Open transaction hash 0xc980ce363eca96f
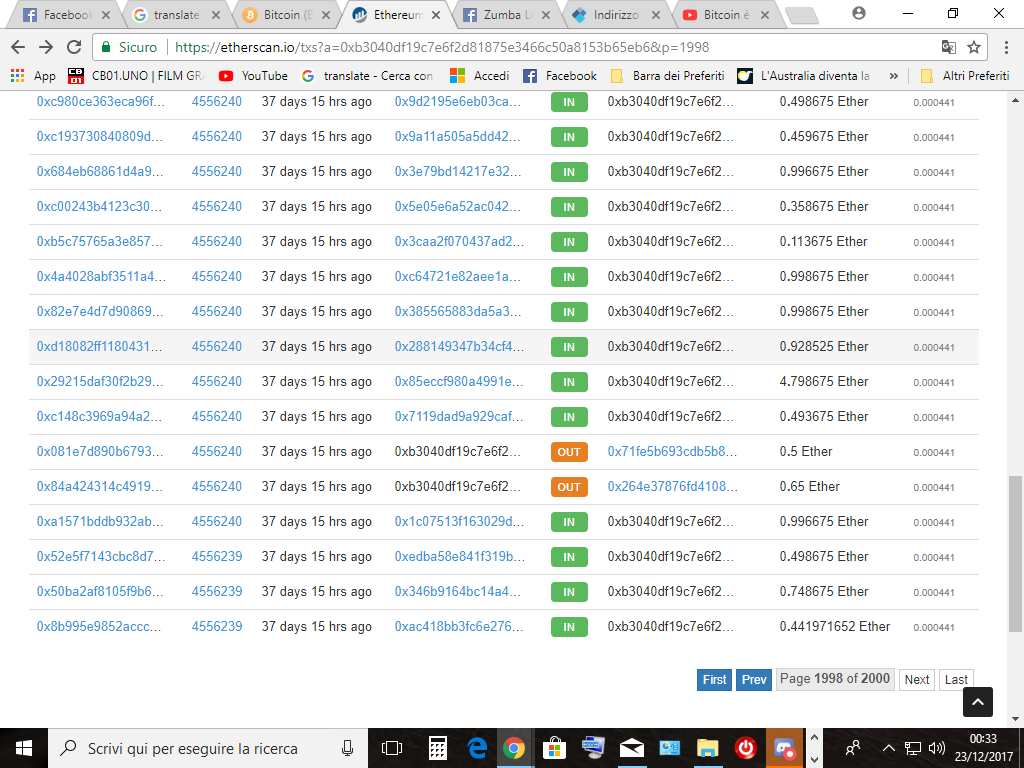Screen dimensions: 1024x768 click(100, 101)
